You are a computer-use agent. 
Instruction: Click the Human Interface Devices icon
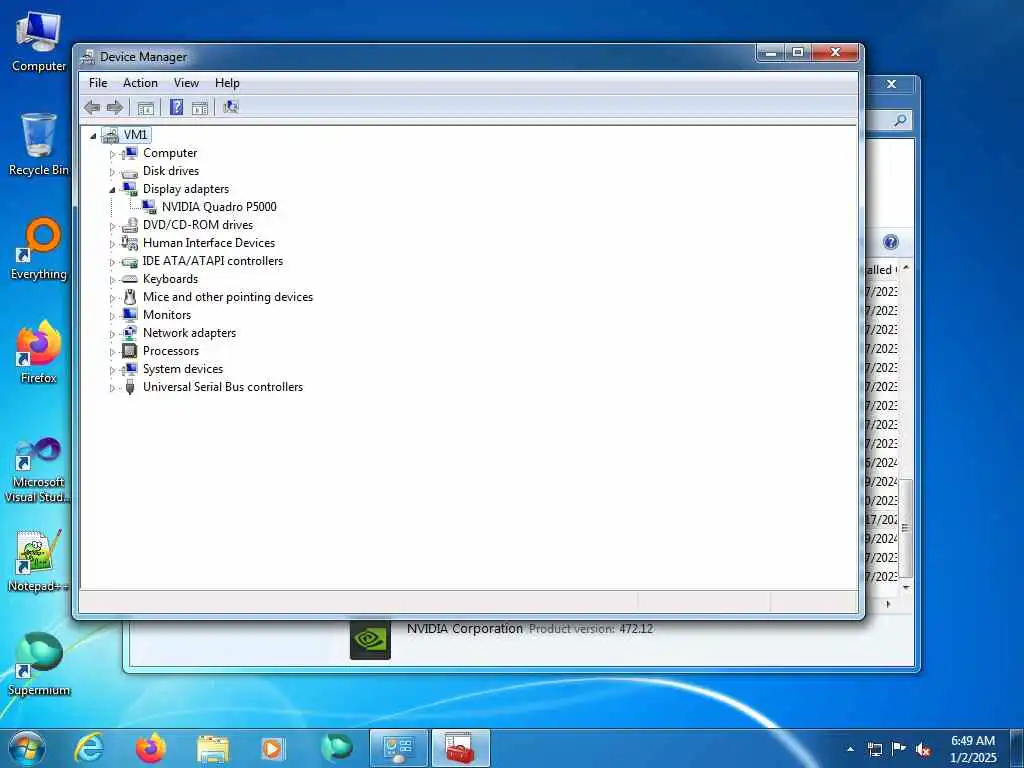coord(130,243)
